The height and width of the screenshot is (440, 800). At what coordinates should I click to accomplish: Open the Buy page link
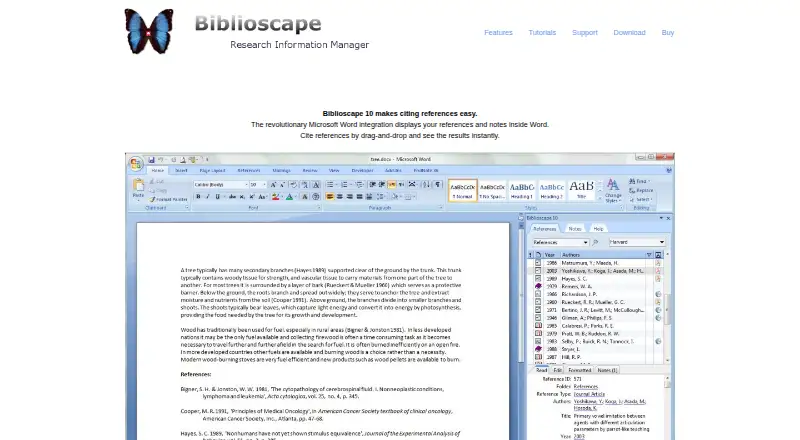point(667,32)
